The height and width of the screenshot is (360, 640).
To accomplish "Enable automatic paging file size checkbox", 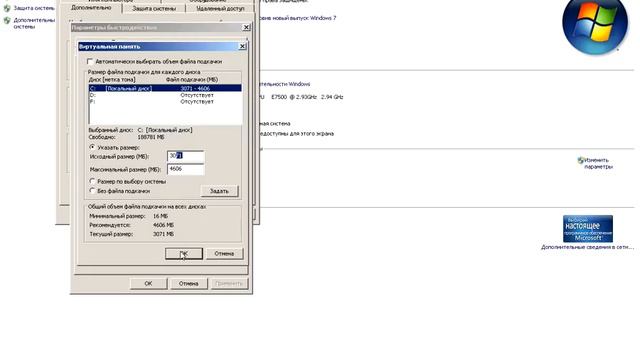I will pos(90,62).
